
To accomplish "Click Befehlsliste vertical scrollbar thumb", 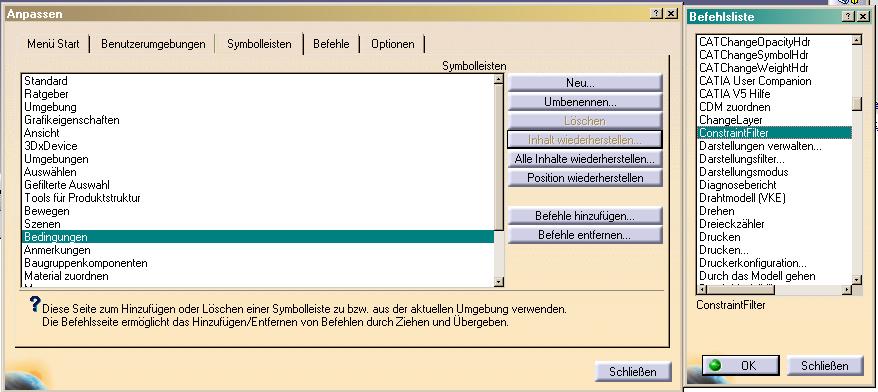I will coord(857,104).
